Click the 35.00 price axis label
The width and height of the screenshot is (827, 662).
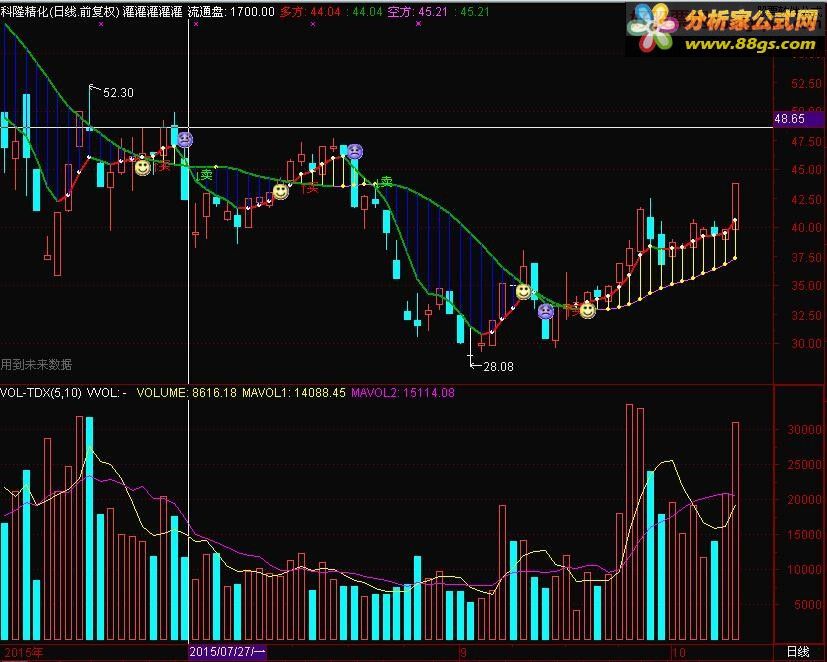click(x=806, y=285)
